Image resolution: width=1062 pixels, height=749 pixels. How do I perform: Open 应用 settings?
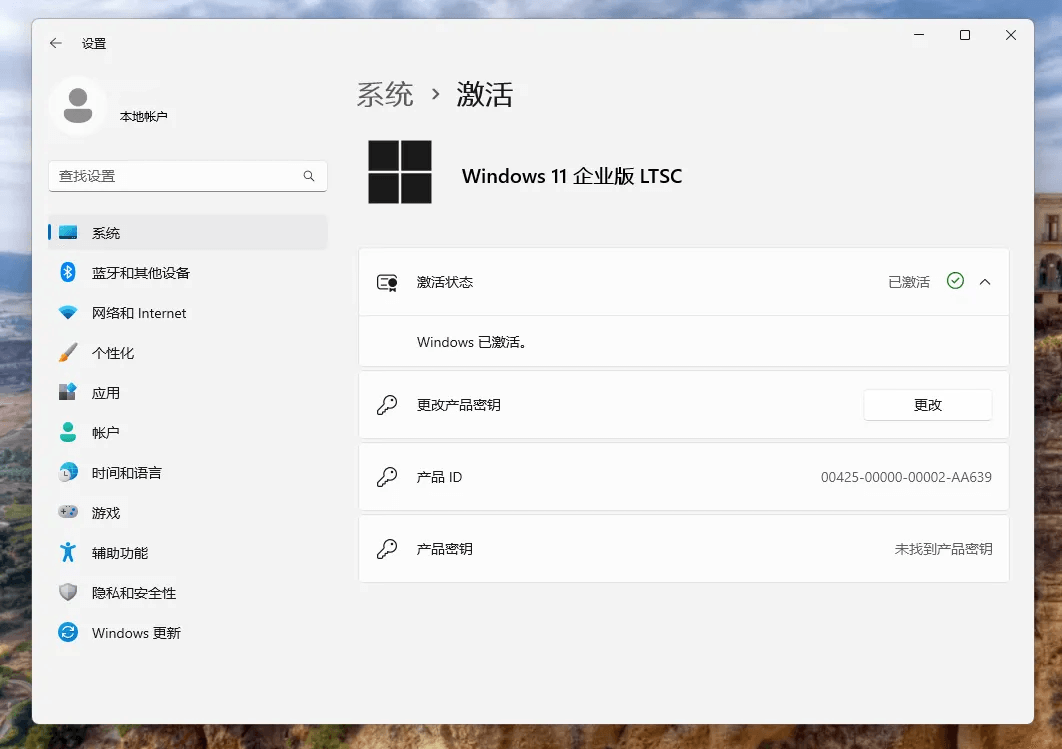[x=188, y=392]
